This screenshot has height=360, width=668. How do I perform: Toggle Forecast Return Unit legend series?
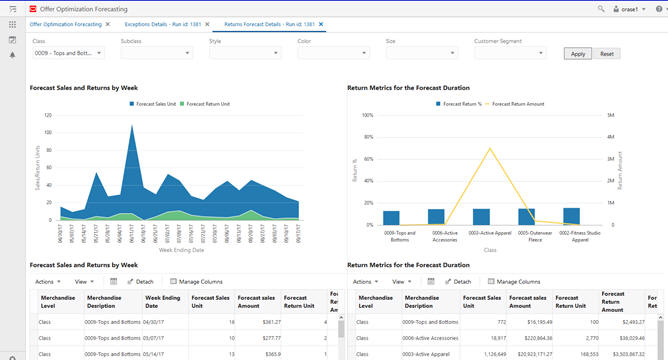[x=205, y=104]
